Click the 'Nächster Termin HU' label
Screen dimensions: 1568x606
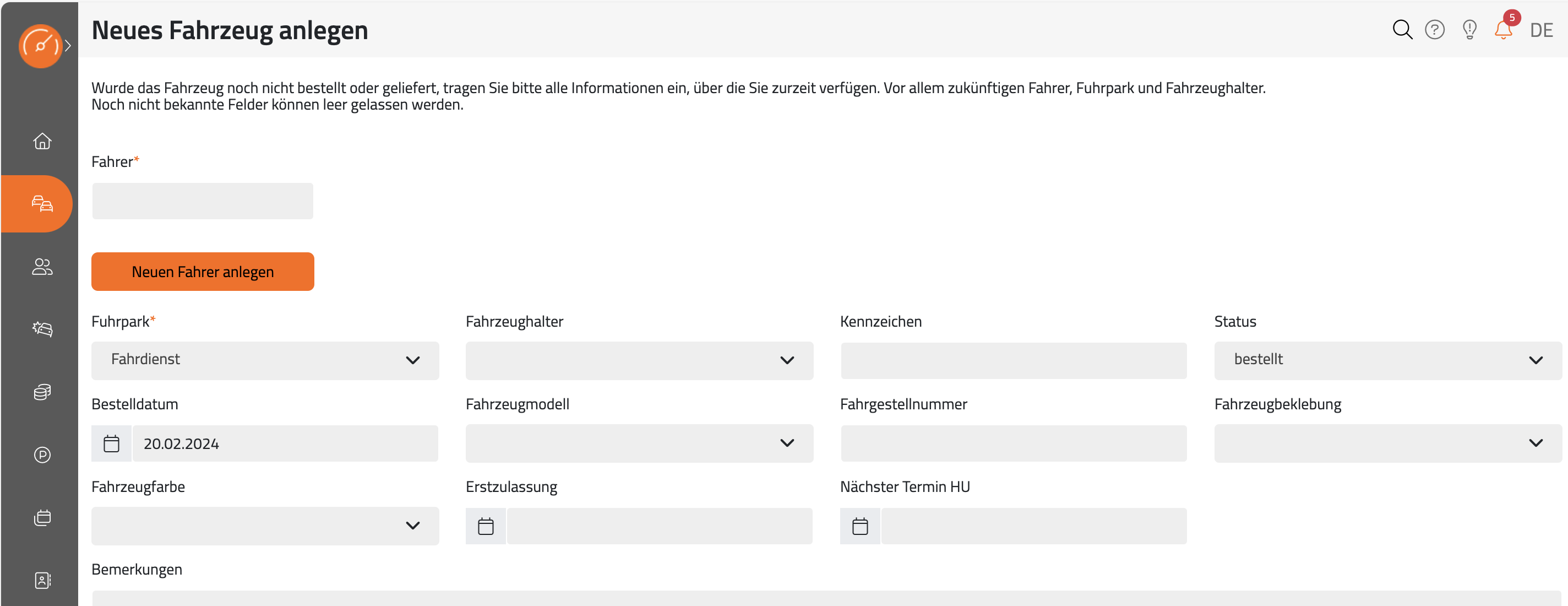(x=905, y=486)
